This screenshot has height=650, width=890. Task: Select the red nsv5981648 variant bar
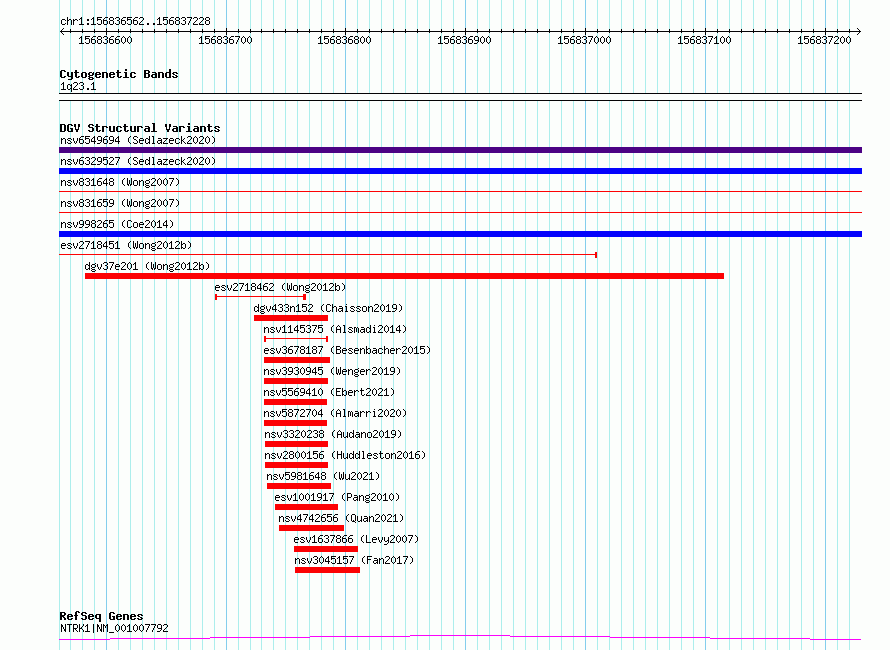[x=299, y=486]
